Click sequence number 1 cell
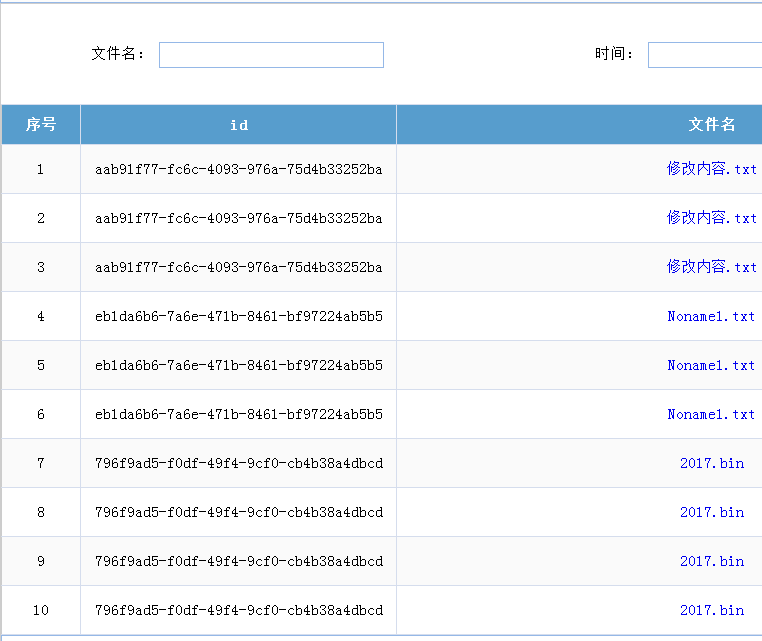 tap(41, 169)
